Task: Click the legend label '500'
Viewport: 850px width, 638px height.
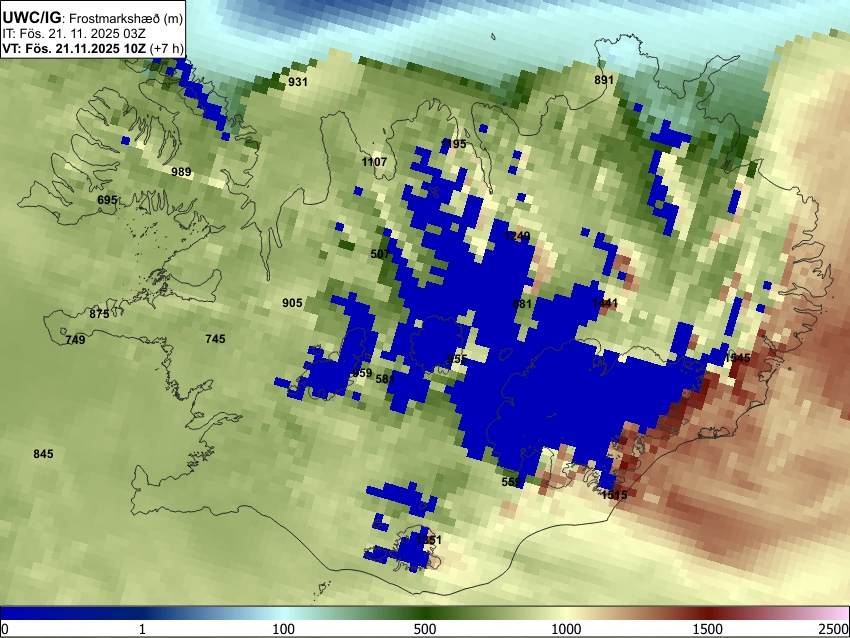Action: tap(425, 629)
